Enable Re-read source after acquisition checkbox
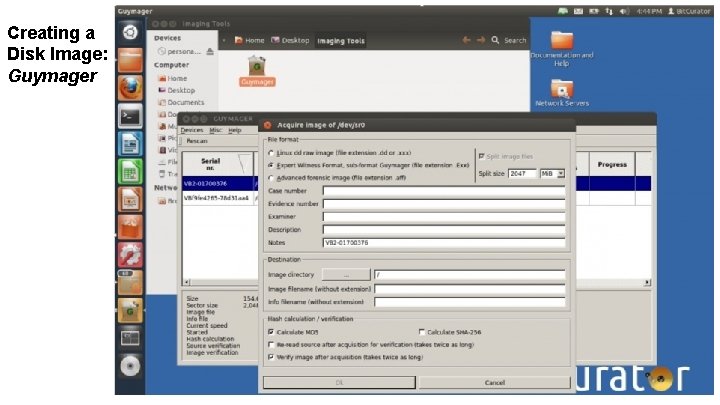Screen dimensions: 720x405 tap(271, 344)
